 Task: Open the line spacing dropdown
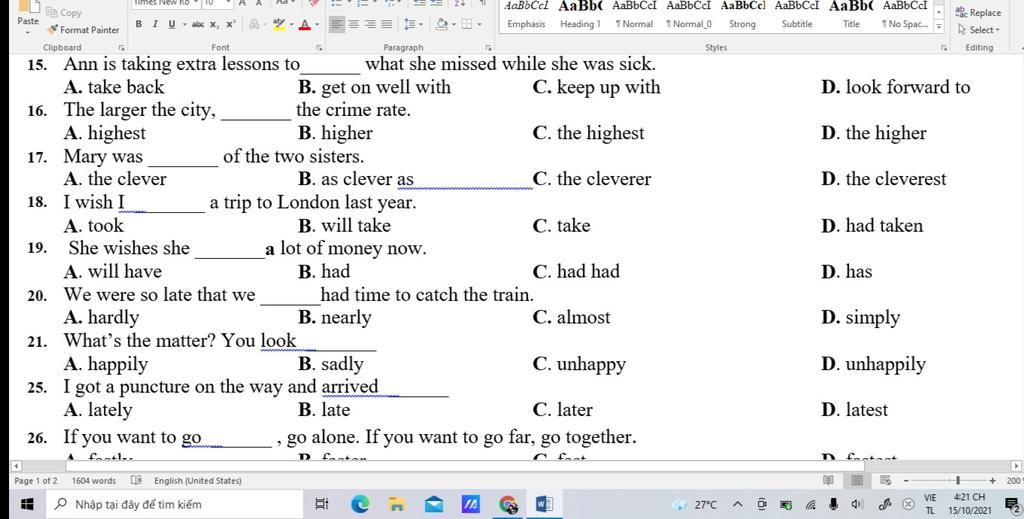pos(413,24)
